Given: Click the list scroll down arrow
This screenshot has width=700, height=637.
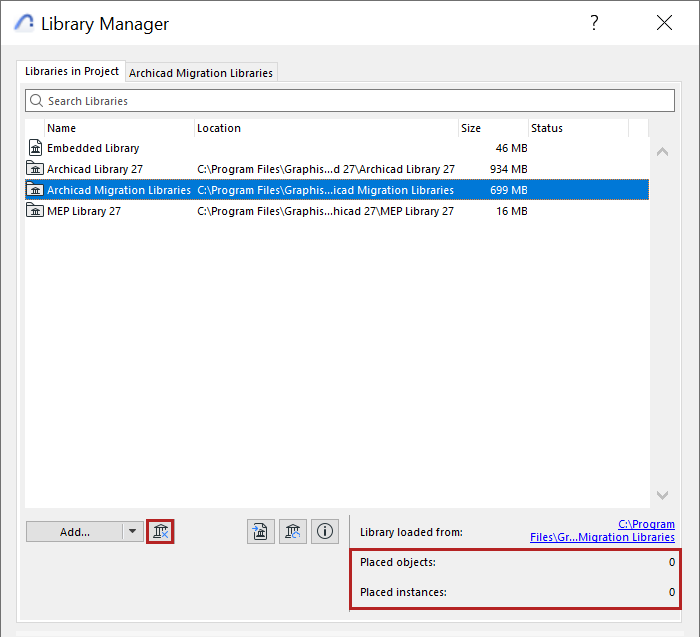Looking at the screenshot, I should [x=662, y=495].
